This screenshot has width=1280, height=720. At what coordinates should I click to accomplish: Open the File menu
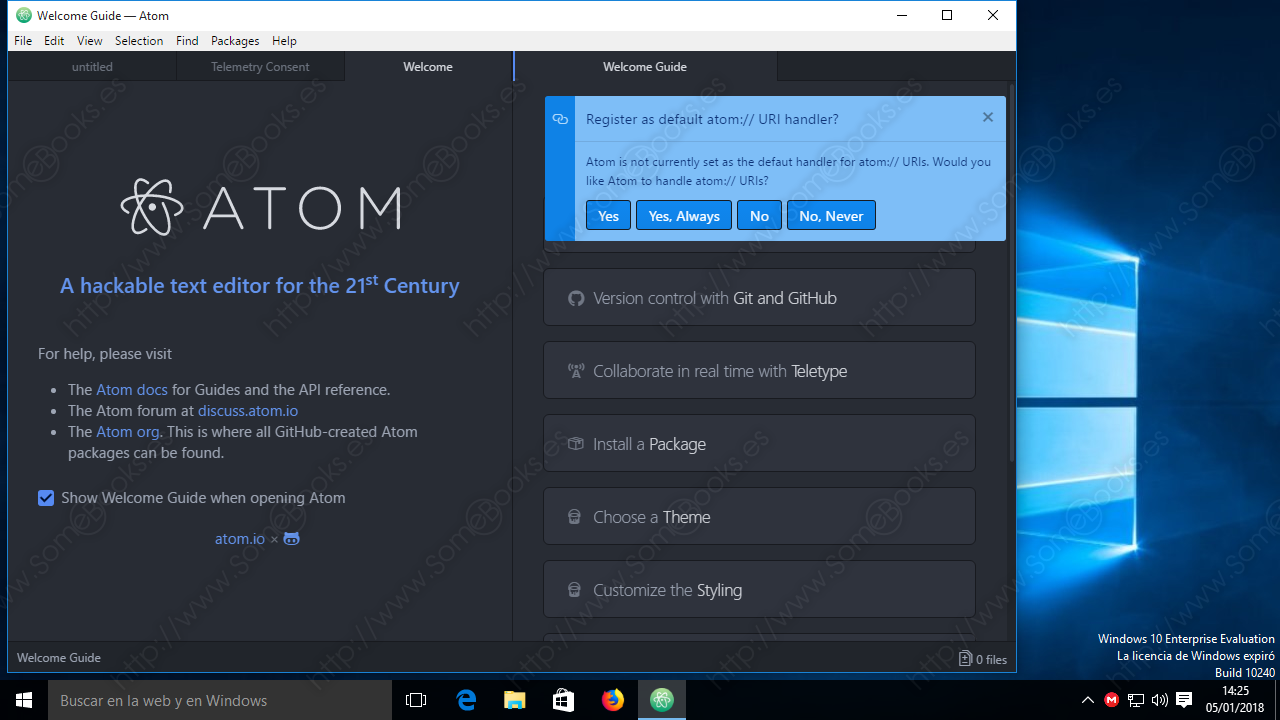pyautogui.click(x=23, y=41)
